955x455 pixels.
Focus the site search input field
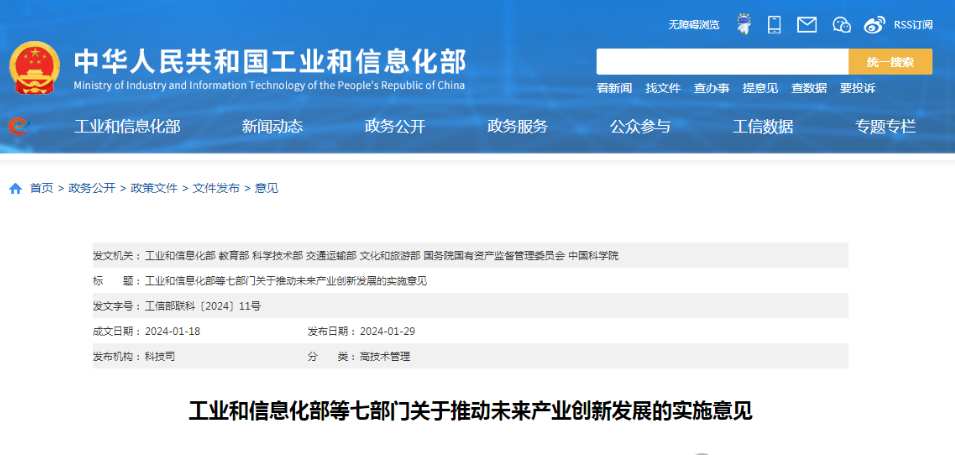[722, 62]
